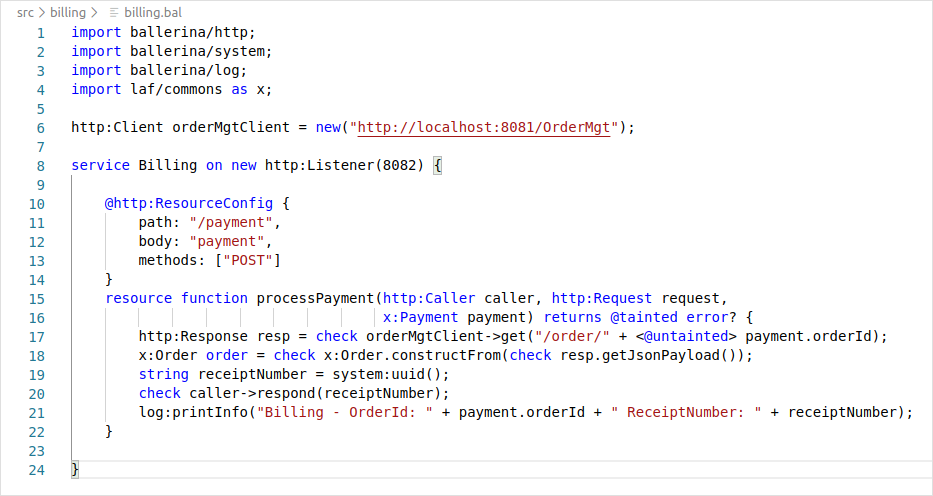Click the 'Billing' service name
Image resolution: width=933 pixels, height=496 pixels.
pyautogui.click(x=168, y=165)
